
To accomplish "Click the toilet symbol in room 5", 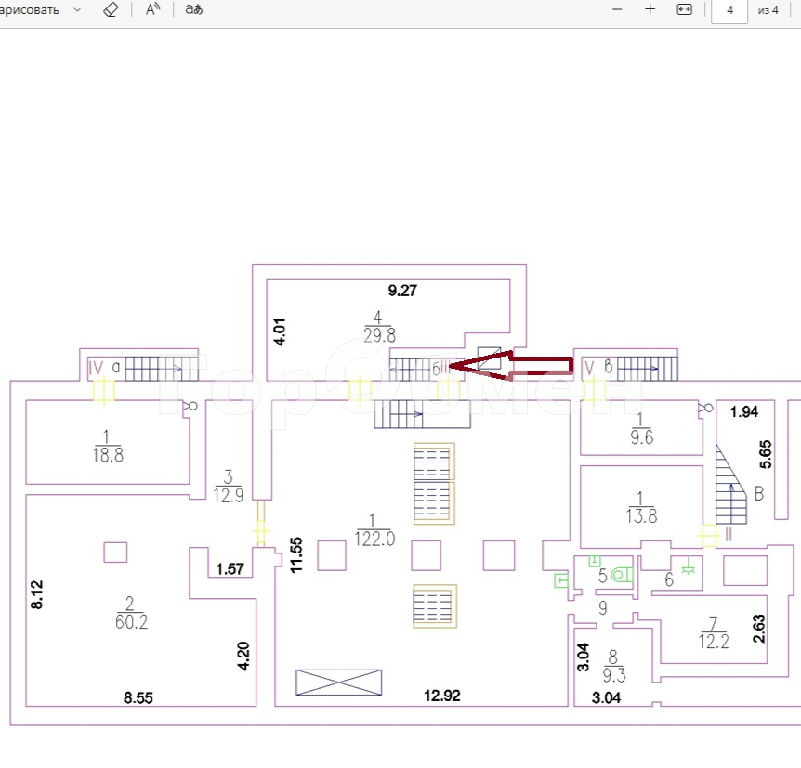I will [x=623, y=575].
